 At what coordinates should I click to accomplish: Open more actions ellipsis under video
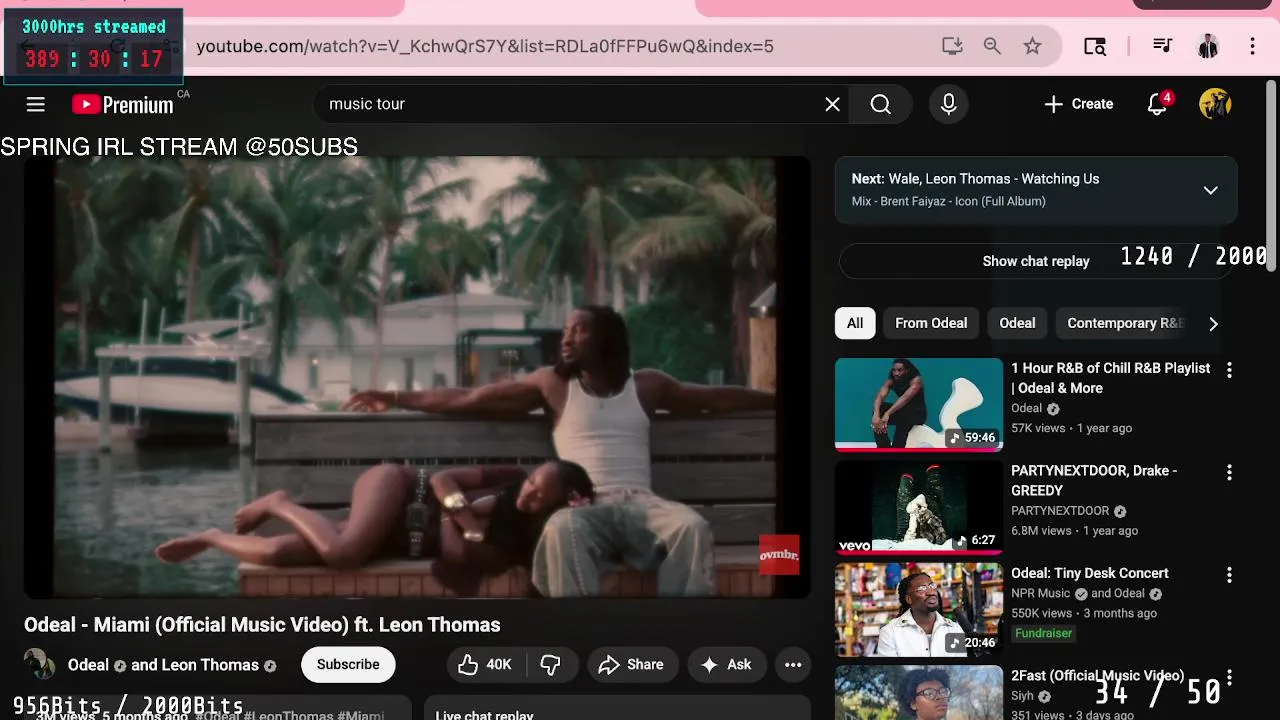[793, 664]
